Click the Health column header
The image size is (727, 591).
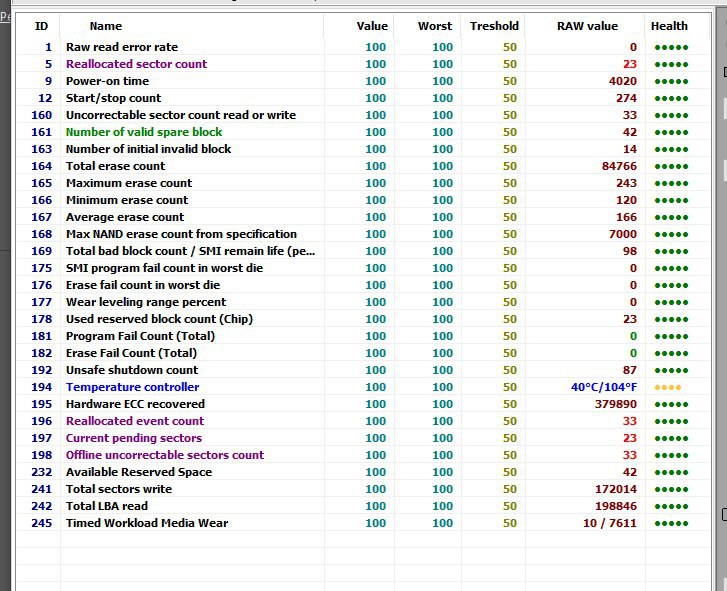point(669,26)
